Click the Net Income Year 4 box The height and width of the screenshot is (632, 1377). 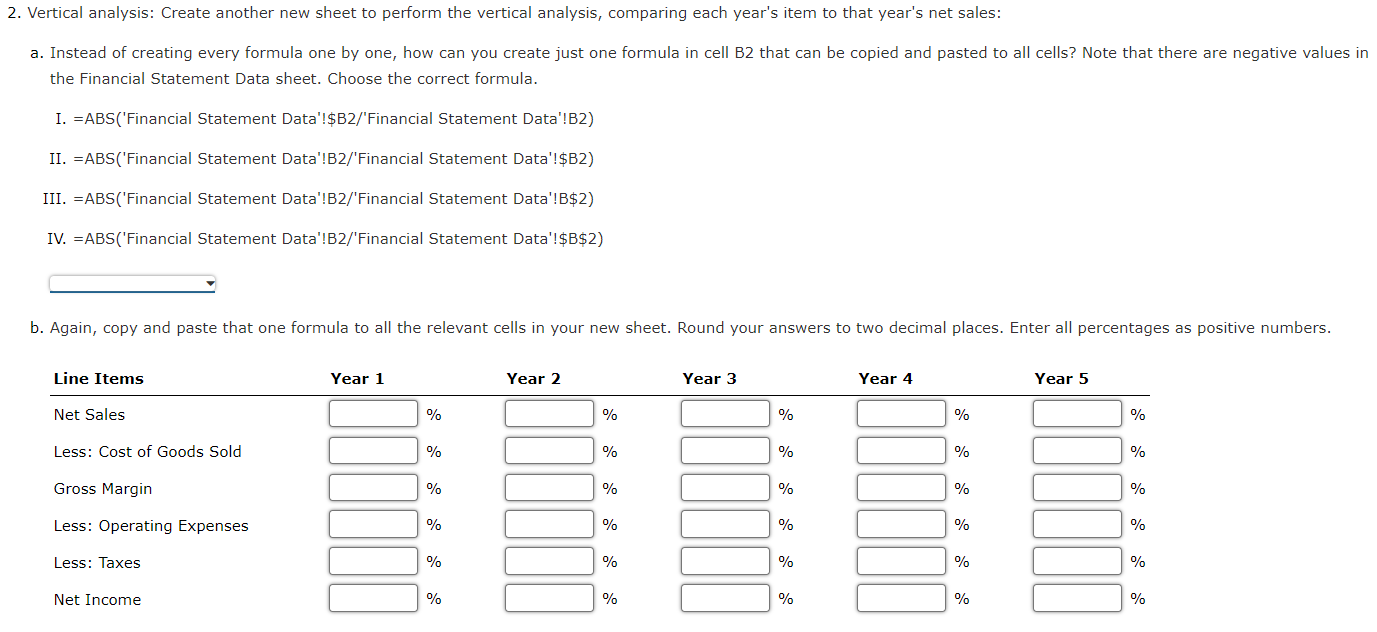[901, 599]
